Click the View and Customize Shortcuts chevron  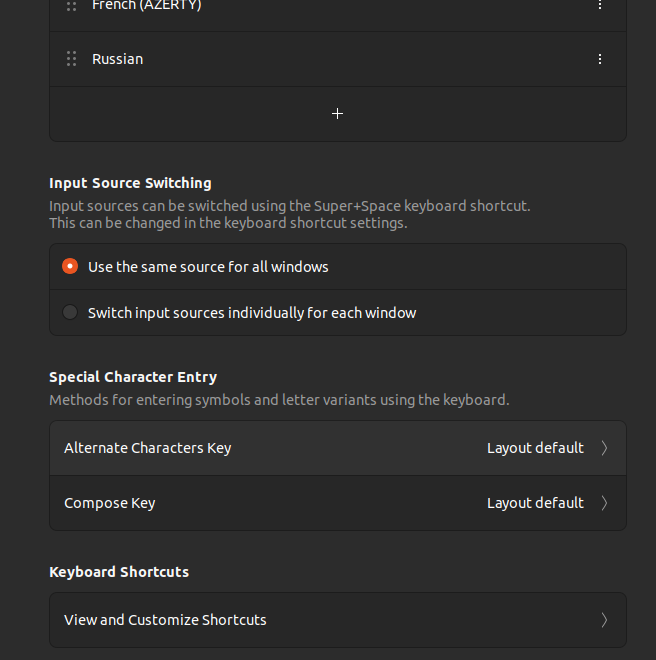point(604,620)
